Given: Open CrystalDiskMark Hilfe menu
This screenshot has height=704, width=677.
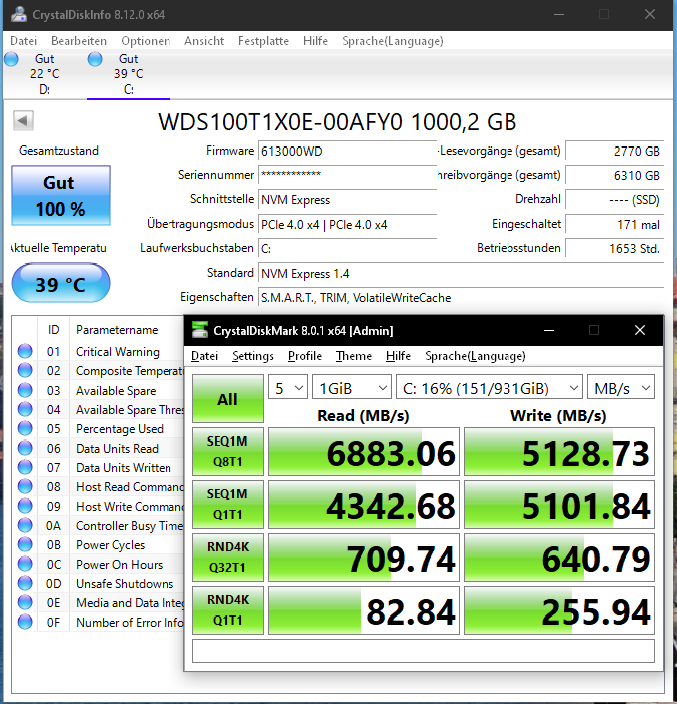Looking at the screenshot, I should click(x=398, y=356).
